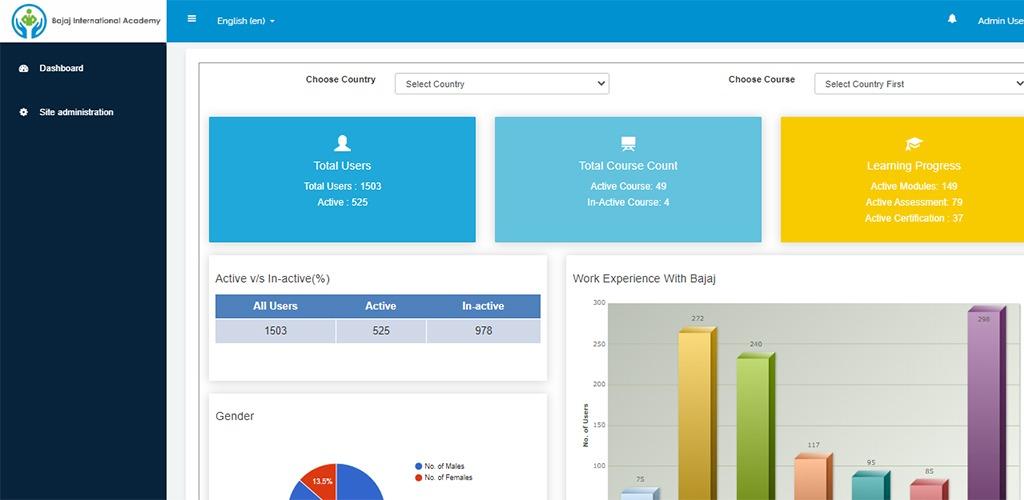Click the Total Users card title

(342, 166)
